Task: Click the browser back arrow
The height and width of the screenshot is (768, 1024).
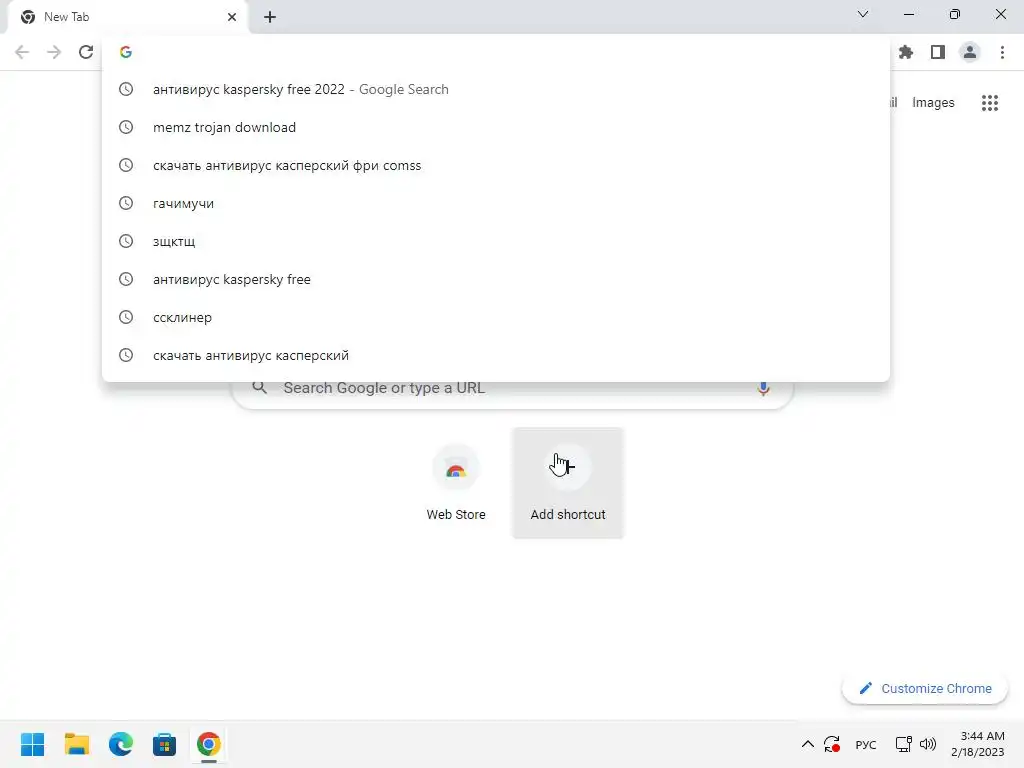Action: (22, 52)
